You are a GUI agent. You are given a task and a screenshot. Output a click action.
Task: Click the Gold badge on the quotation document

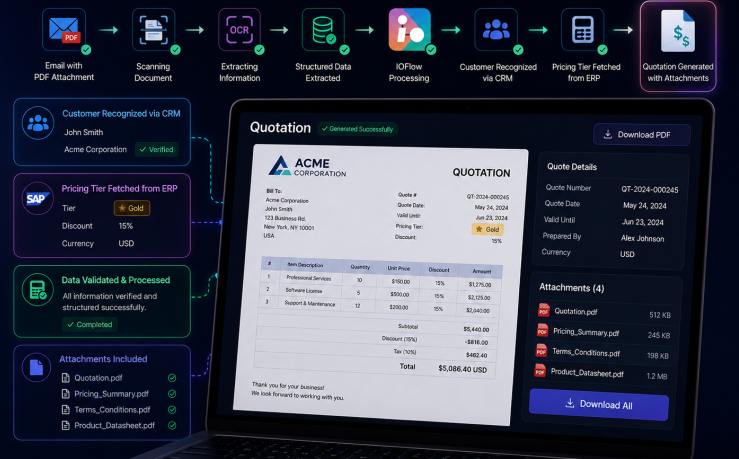tap(488, 229)
